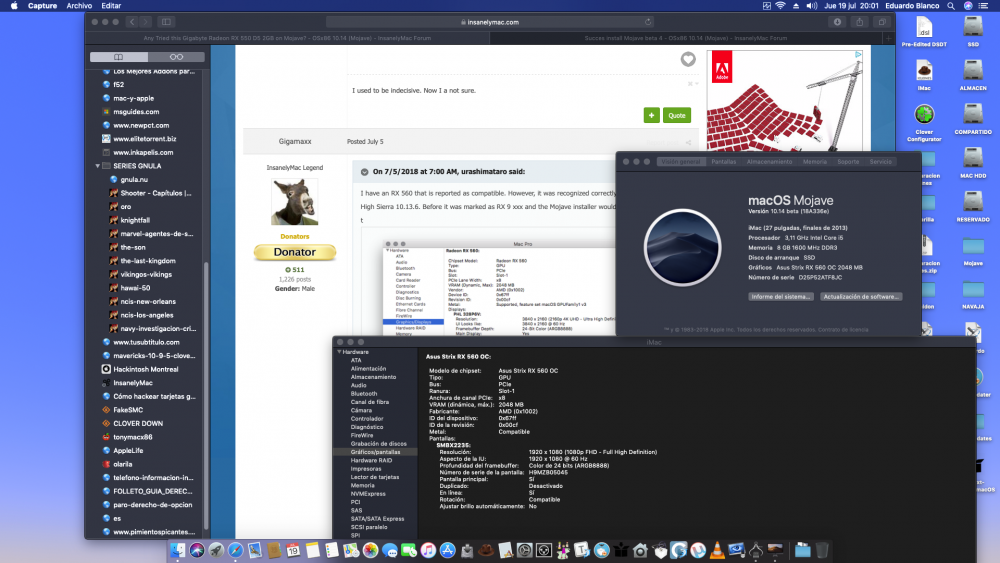Open Calendar icon in the Dock

pos(293,550)
